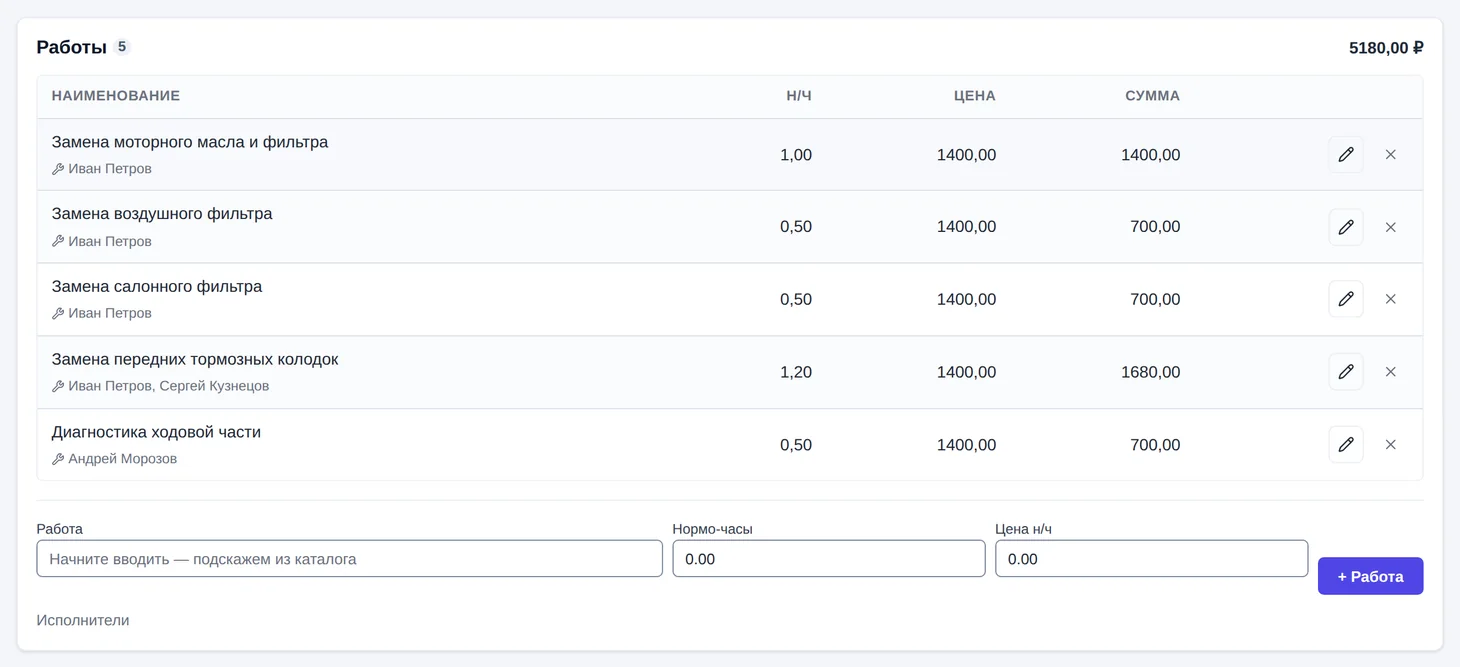This screenshot has width=1460, height=667.
Task: Focus the 'Работа' catalog search field
Action: [349, 559]
